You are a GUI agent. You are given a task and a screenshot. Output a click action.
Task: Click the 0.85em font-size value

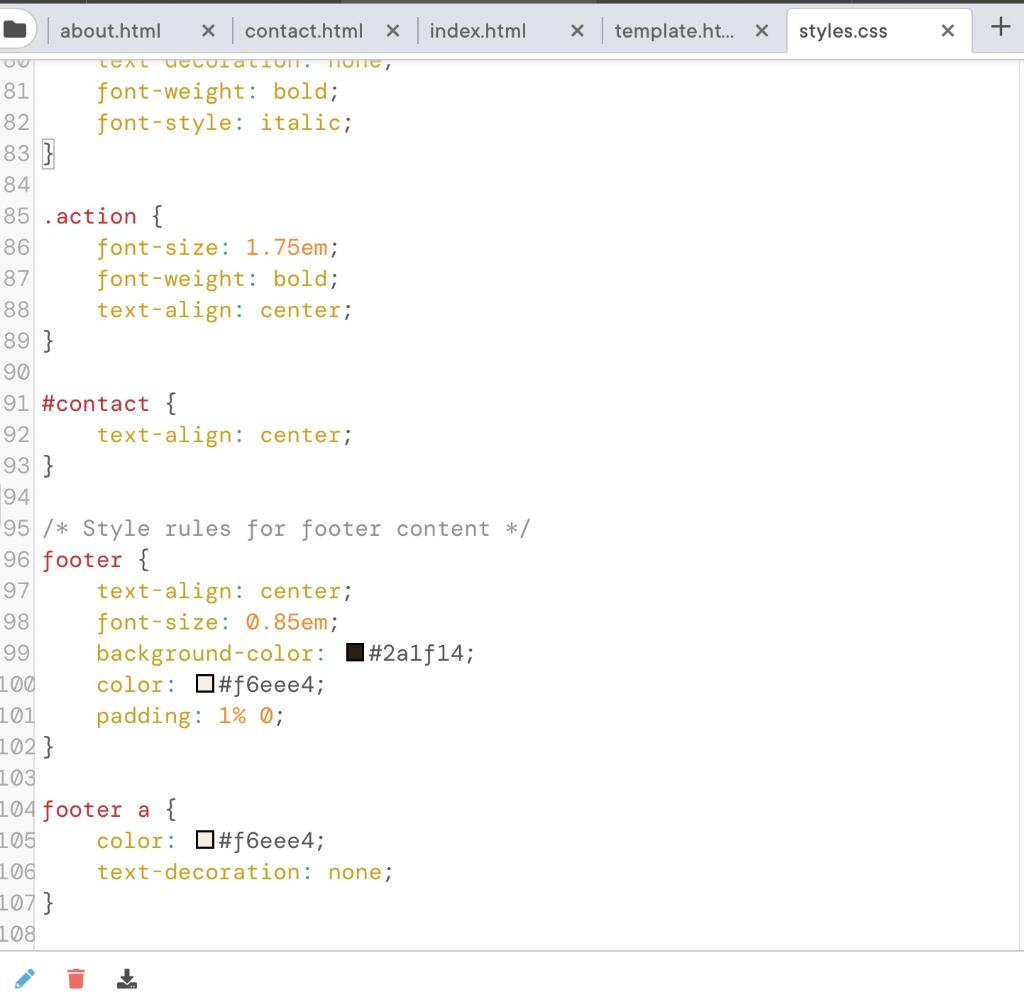(287, 622)
